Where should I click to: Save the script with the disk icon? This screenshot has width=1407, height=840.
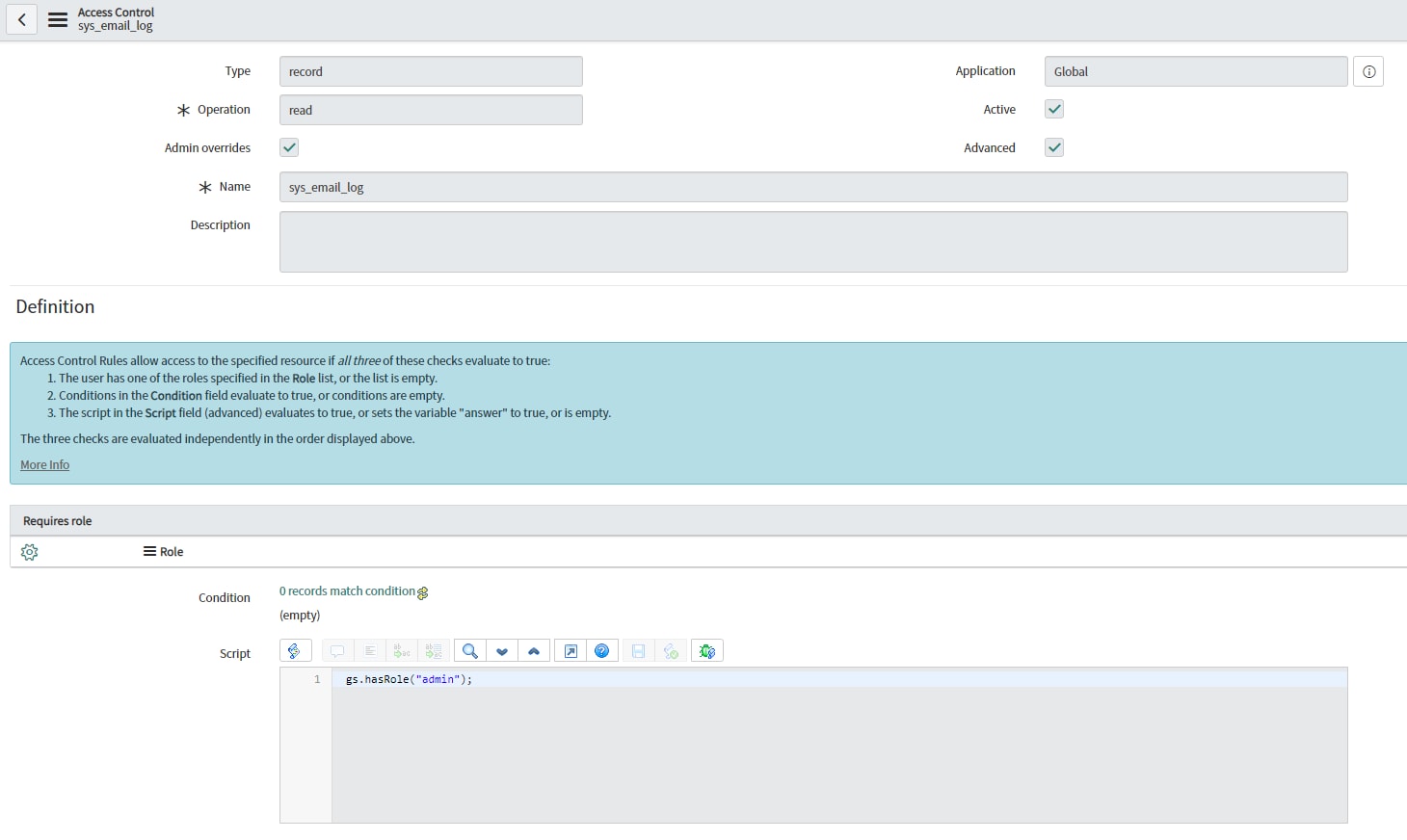tap(638, 651)
